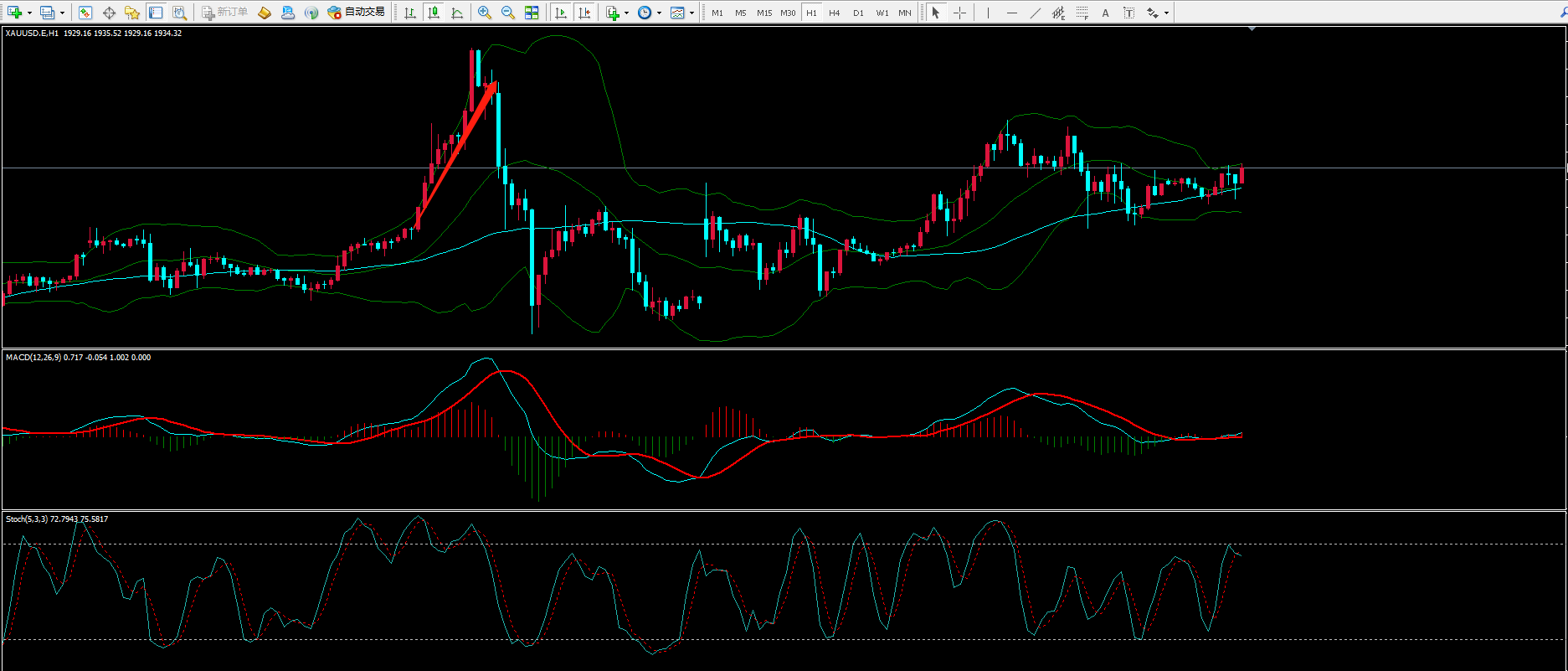This screenshot has height=671, width=1568.
Task: Select the Equidistant Channel drawing tool
Action: coord(1059,13)
